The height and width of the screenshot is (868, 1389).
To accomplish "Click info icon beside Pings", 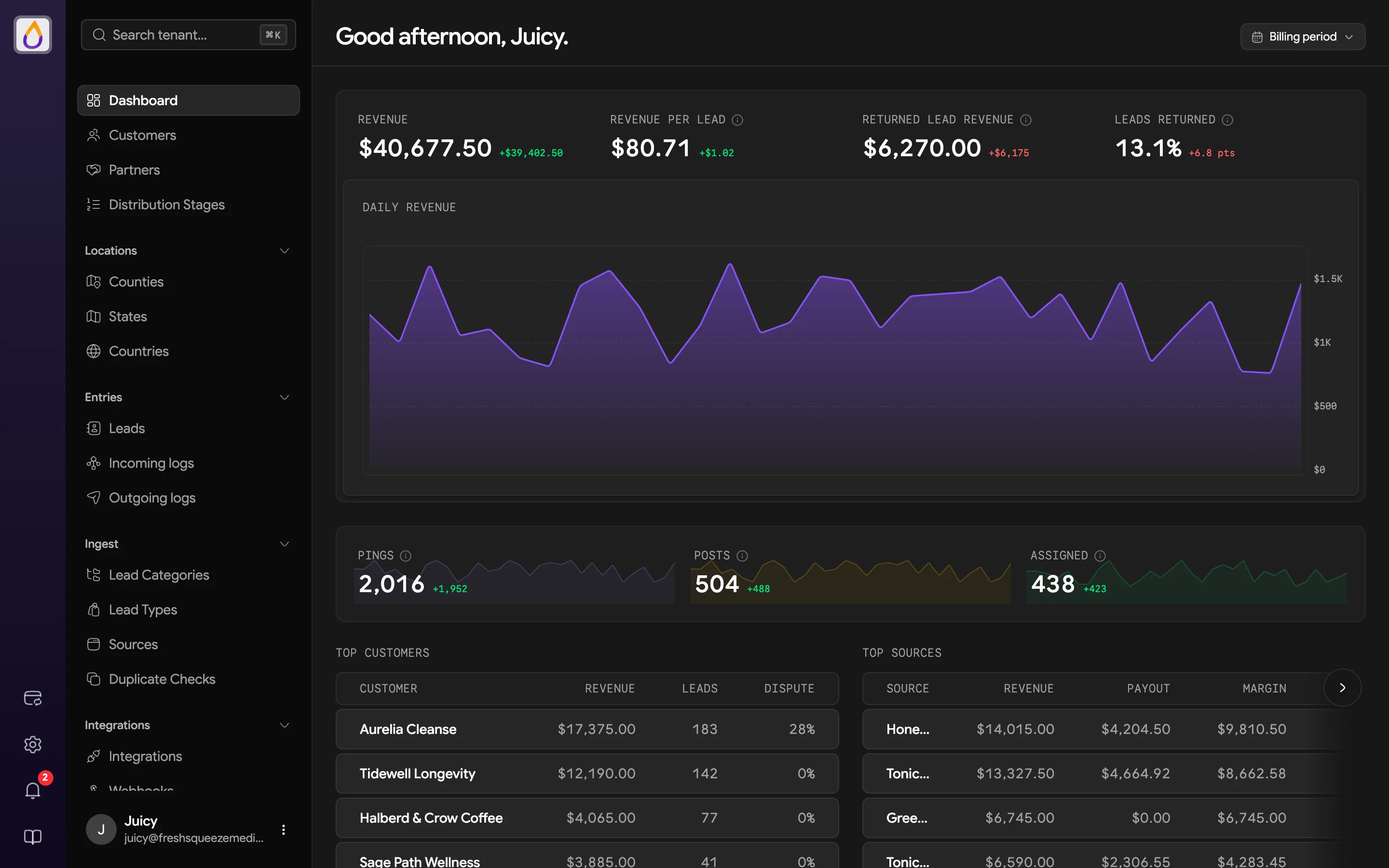I will 406,556.
